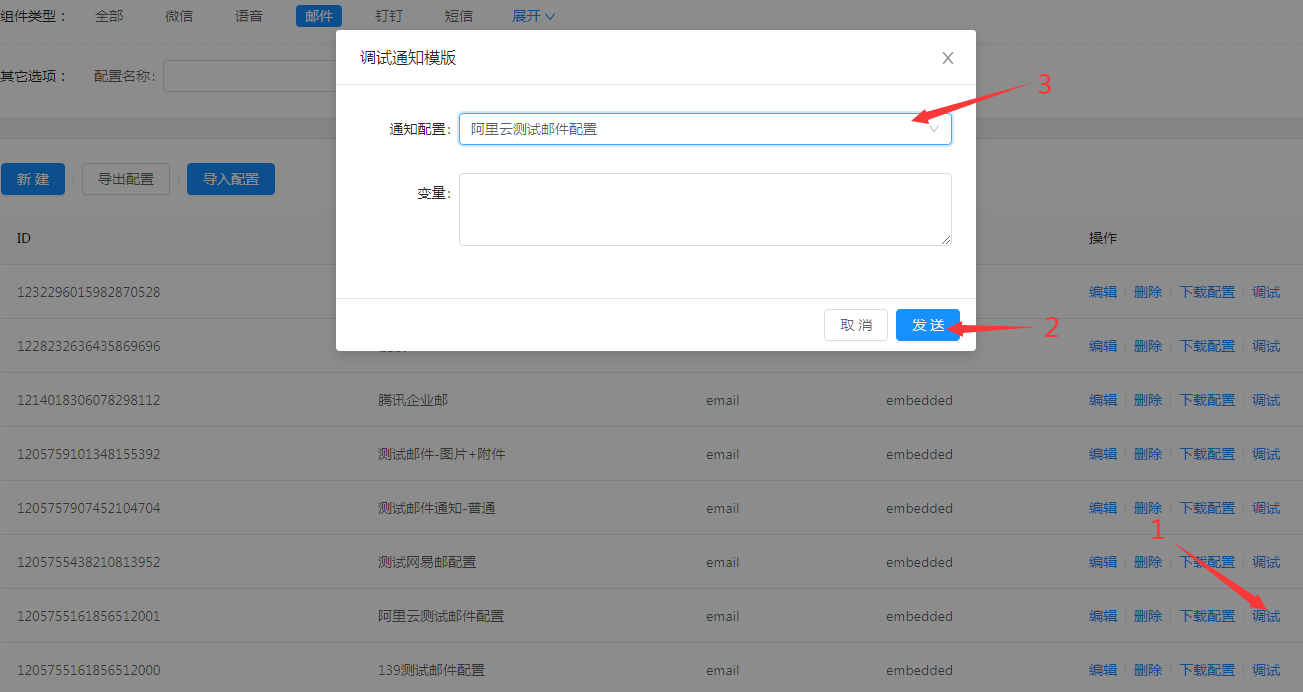
Task: Click 编辑 for 腾讯企业邮 row
Action: point(1102,399)
